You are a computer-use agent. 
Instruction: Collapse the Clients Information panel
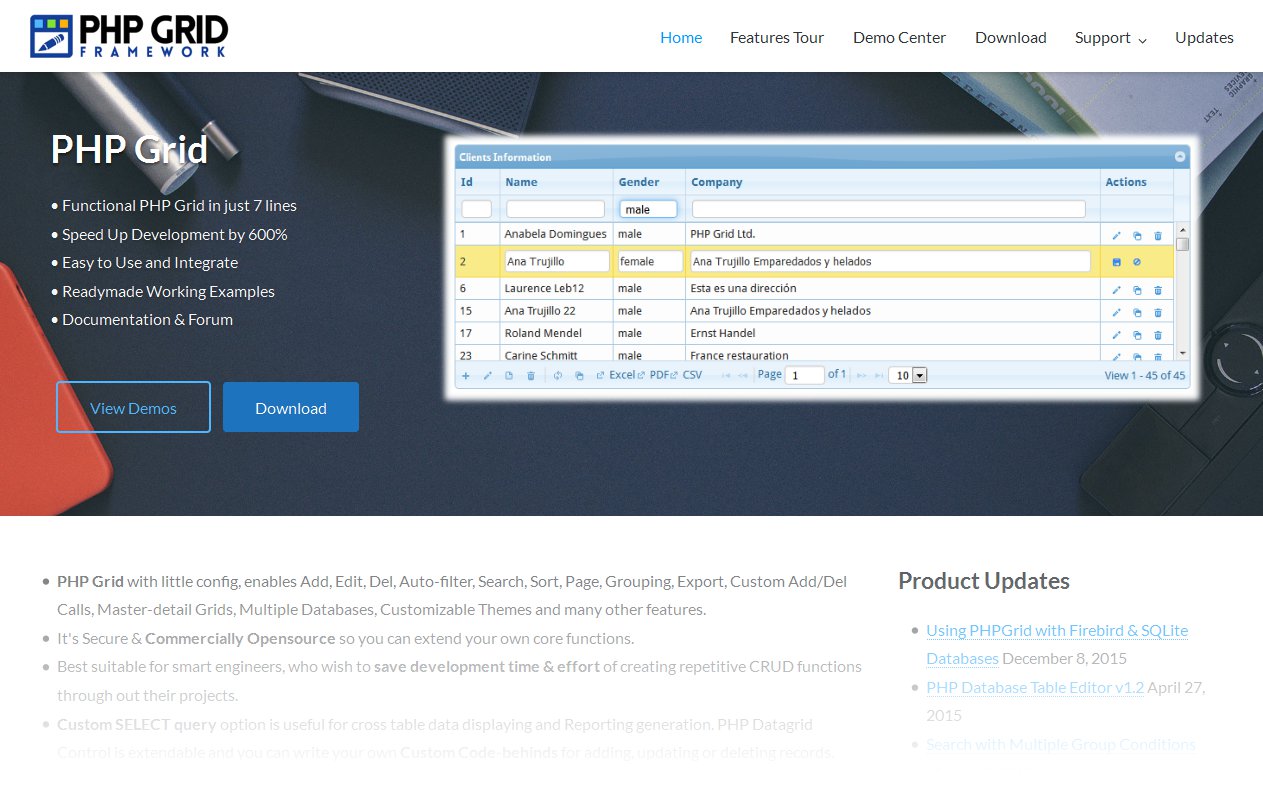tap(1178, 157)
